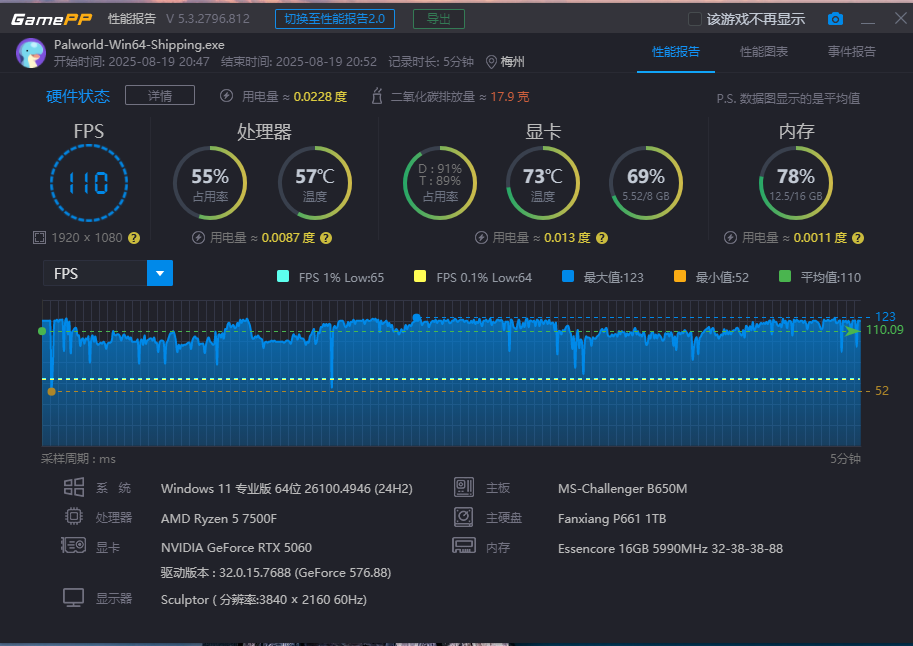Click the monitor icon beside 显示器
Viewport: 913px width, 646px height.
point(73,598)
